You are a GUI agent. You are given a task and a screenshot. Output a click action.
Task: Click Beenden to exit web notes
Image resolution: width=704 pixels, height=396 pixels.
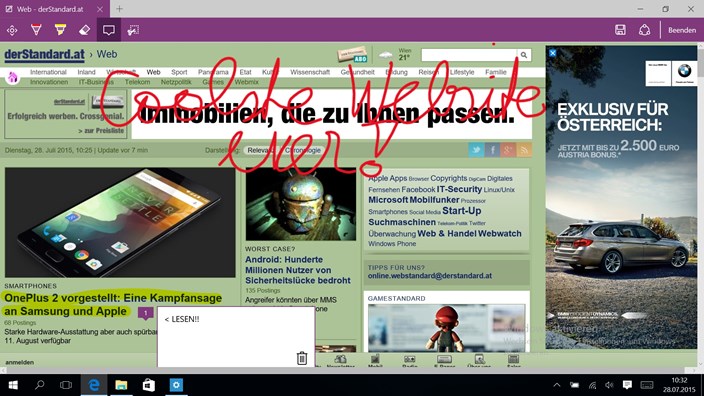pyautogui.click(x=682, y=30)
